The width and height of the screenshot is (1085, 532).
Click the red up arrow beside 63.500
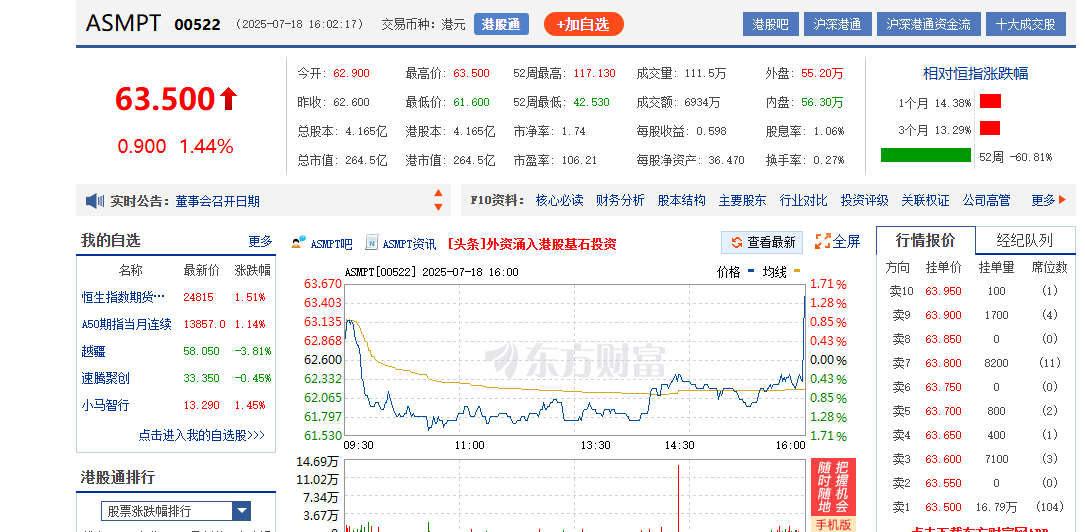point(228,99)
